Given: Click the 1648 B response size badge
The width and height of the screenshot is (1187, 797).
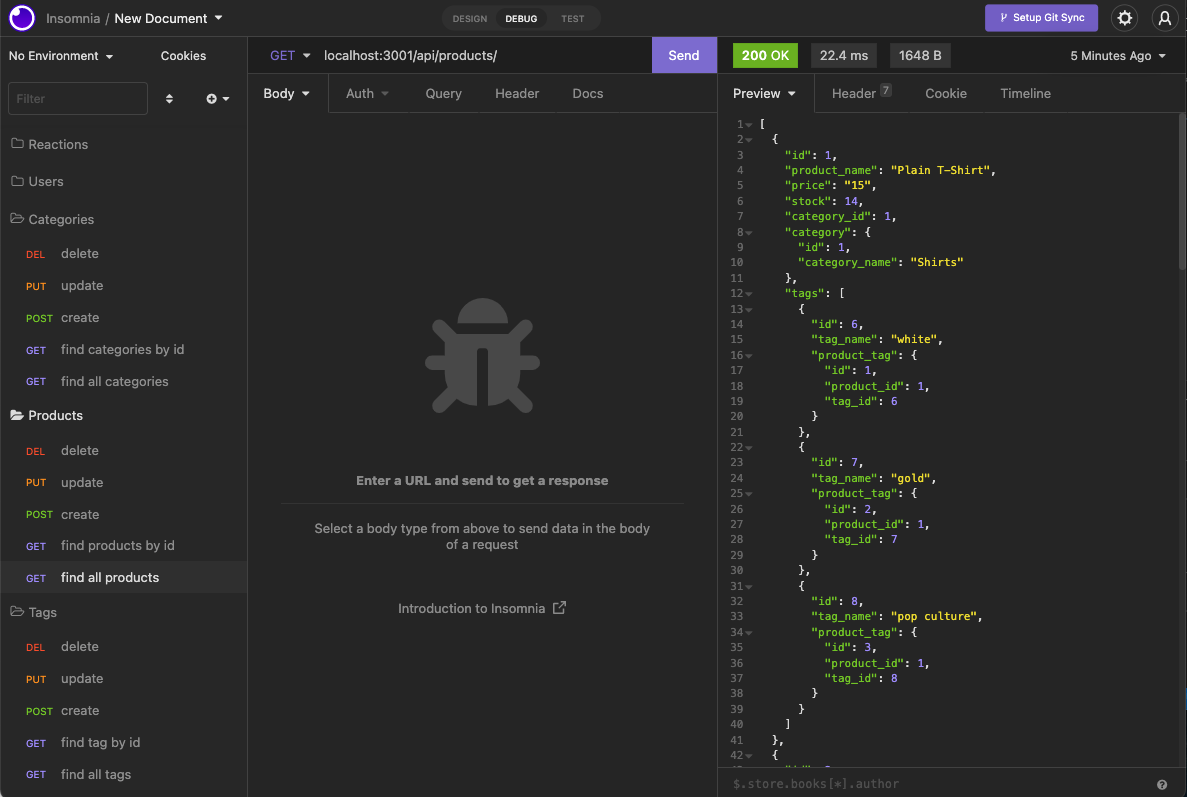Looking at the screenshot, I should pos(920,55).
